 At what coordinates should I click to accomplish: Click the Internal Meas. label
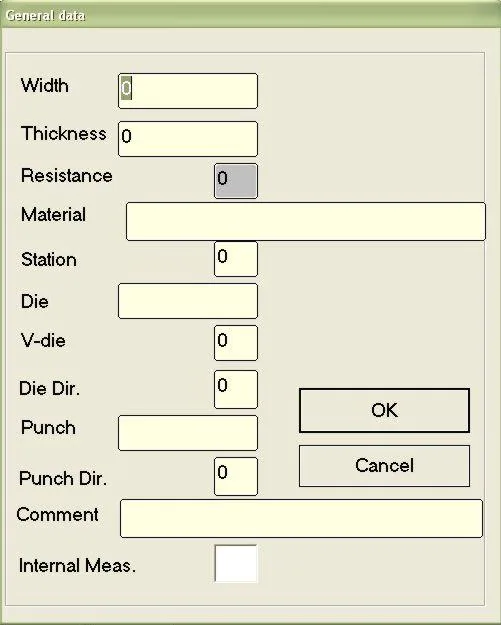[77, 565]
